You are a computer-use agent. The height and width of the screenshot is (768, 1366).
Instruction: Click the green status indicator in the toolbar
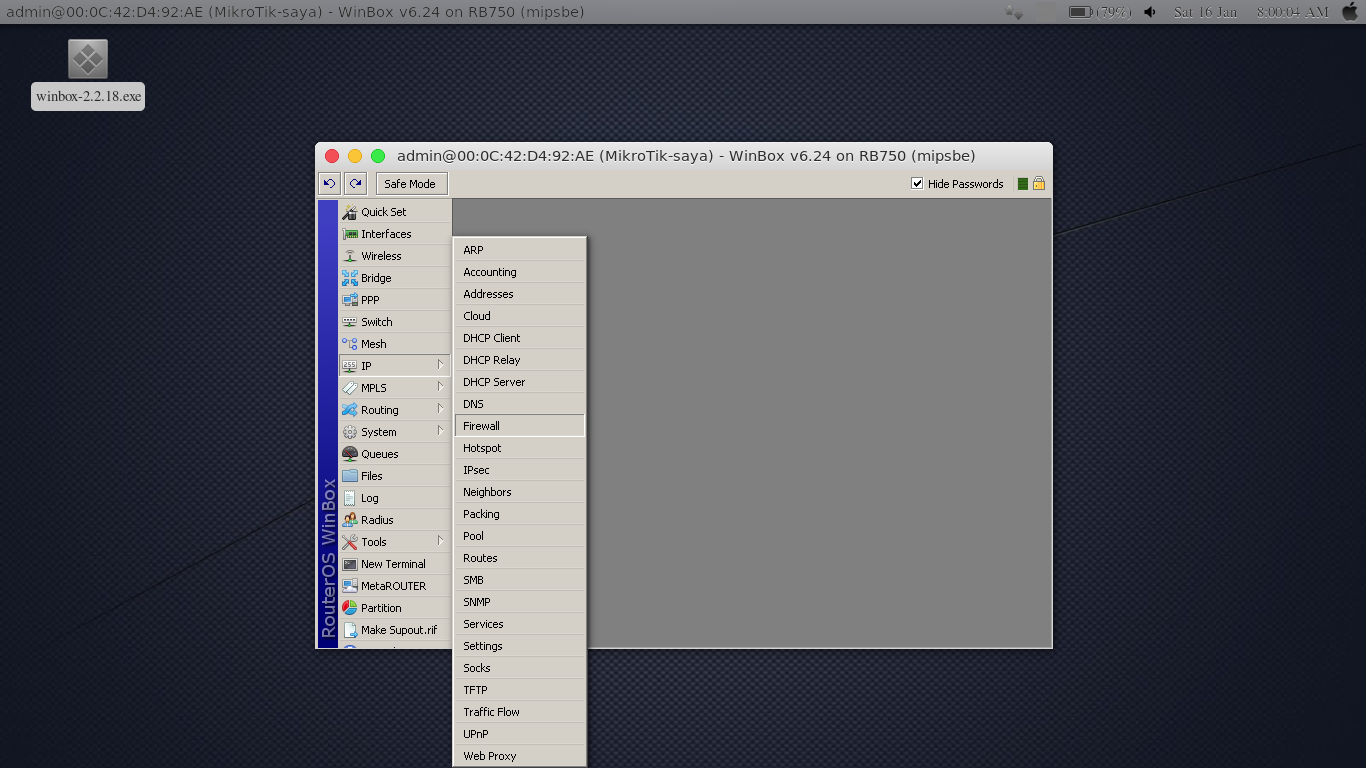pyautogui.click(x=1023, y=184)
